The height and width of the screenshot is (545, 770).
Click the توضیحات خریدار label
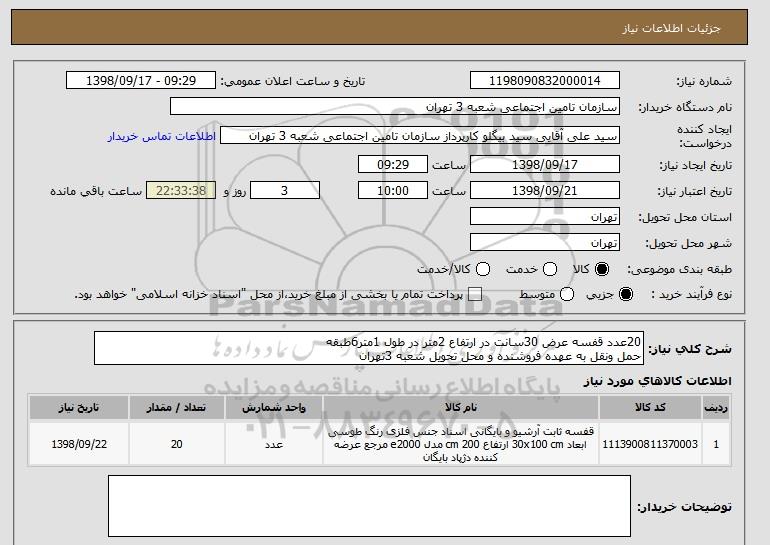(685, 507)
